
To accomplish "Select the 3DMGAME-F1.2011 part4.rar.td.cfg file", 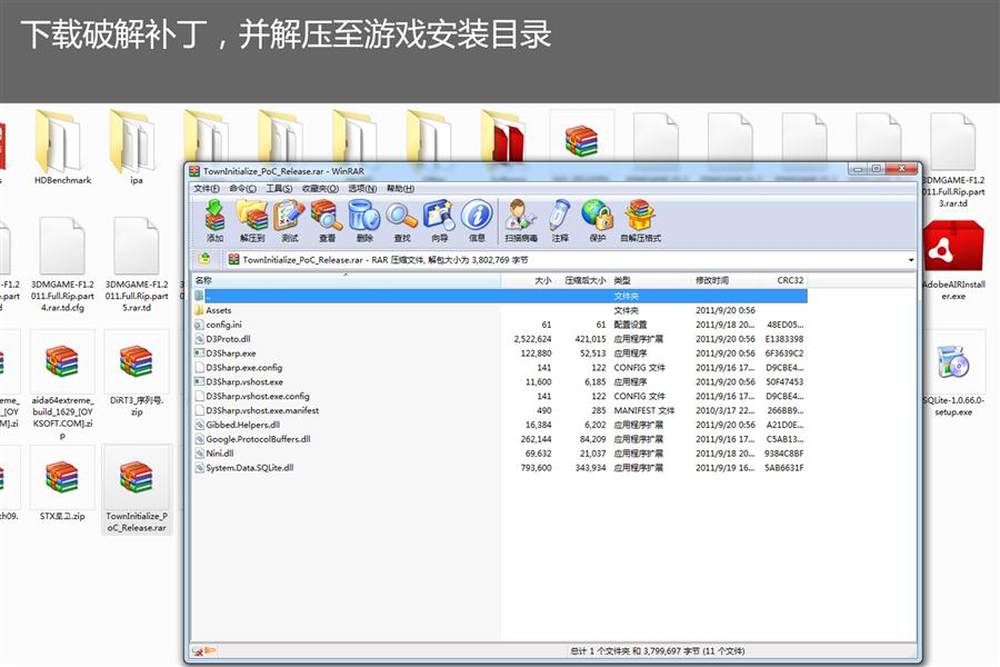I will [62, 265].
